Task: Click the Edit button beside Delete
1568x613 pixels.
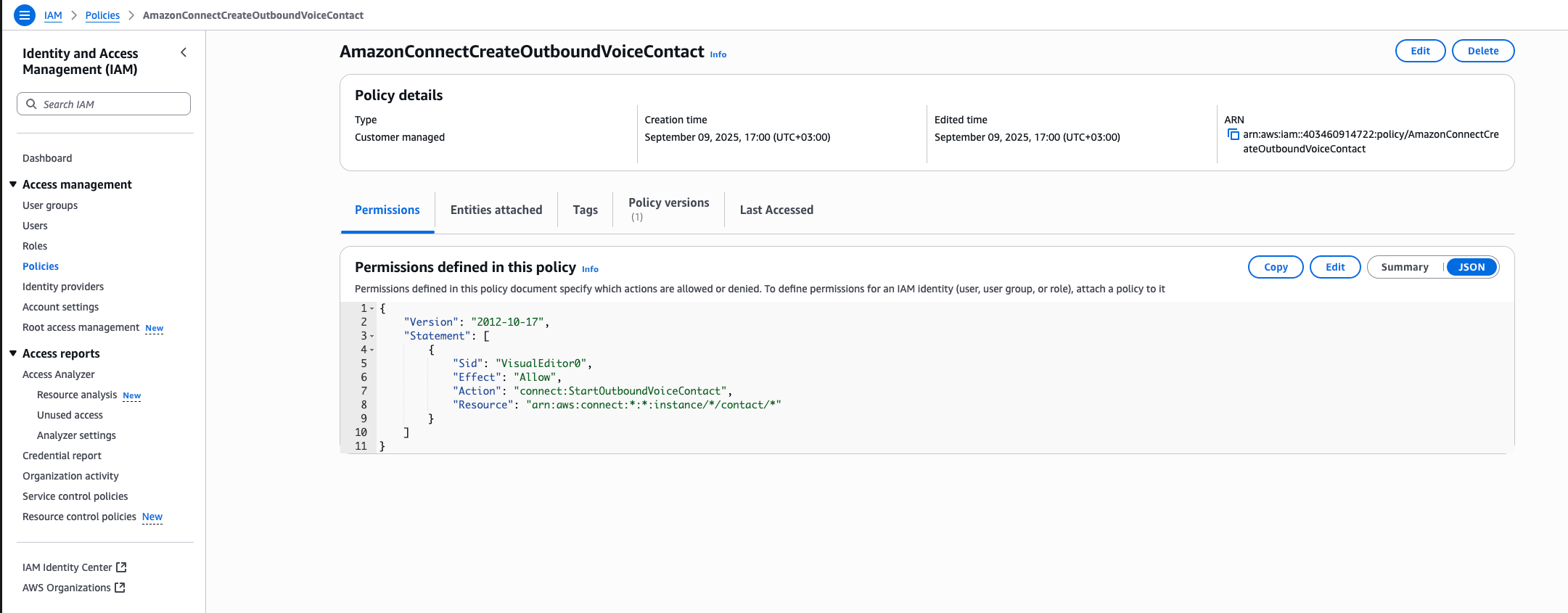Action: point(1420,51)
